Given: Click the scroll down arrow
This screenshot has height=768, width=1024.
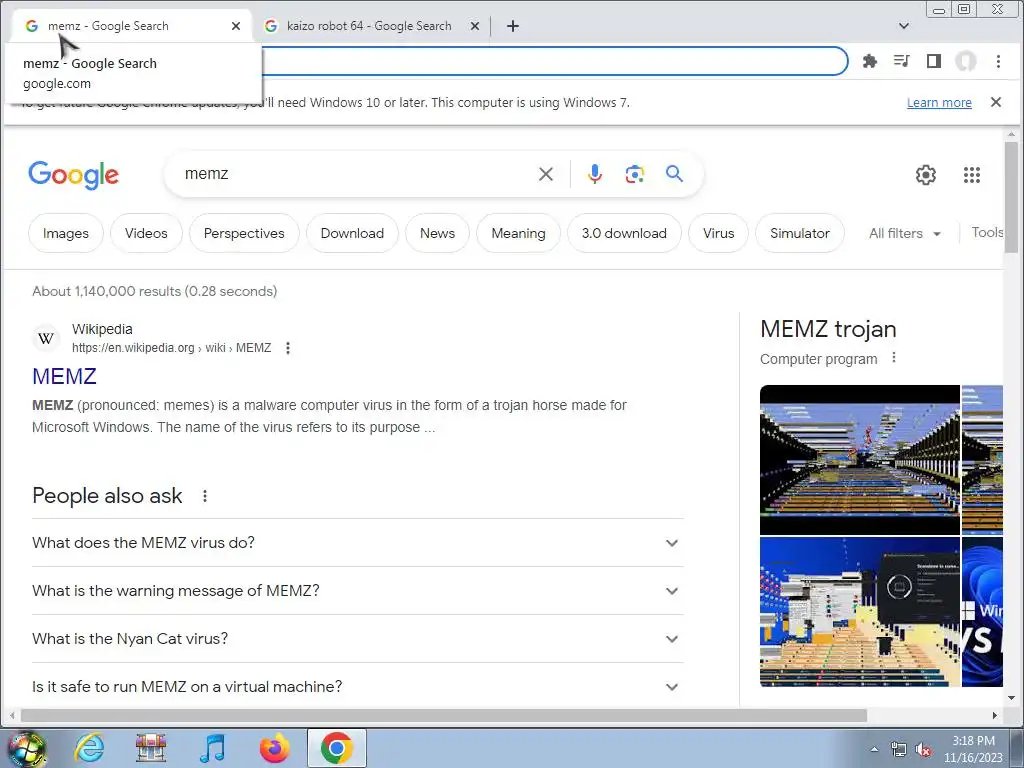Looking at the screenshot, I should 1011,698.
